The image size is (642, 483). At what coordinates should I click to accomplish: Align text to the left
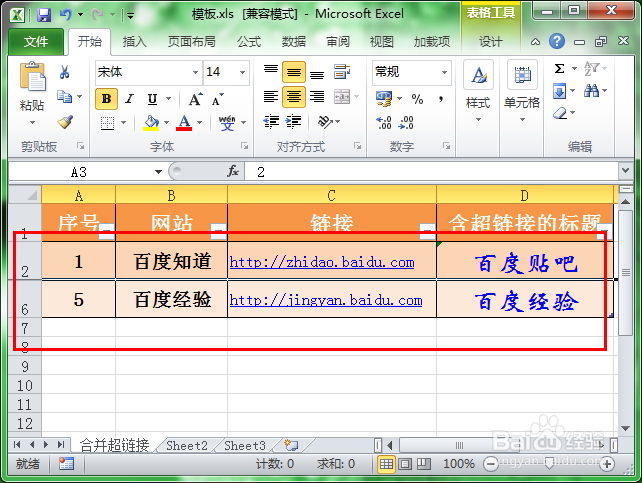click(x=271, y=97)
